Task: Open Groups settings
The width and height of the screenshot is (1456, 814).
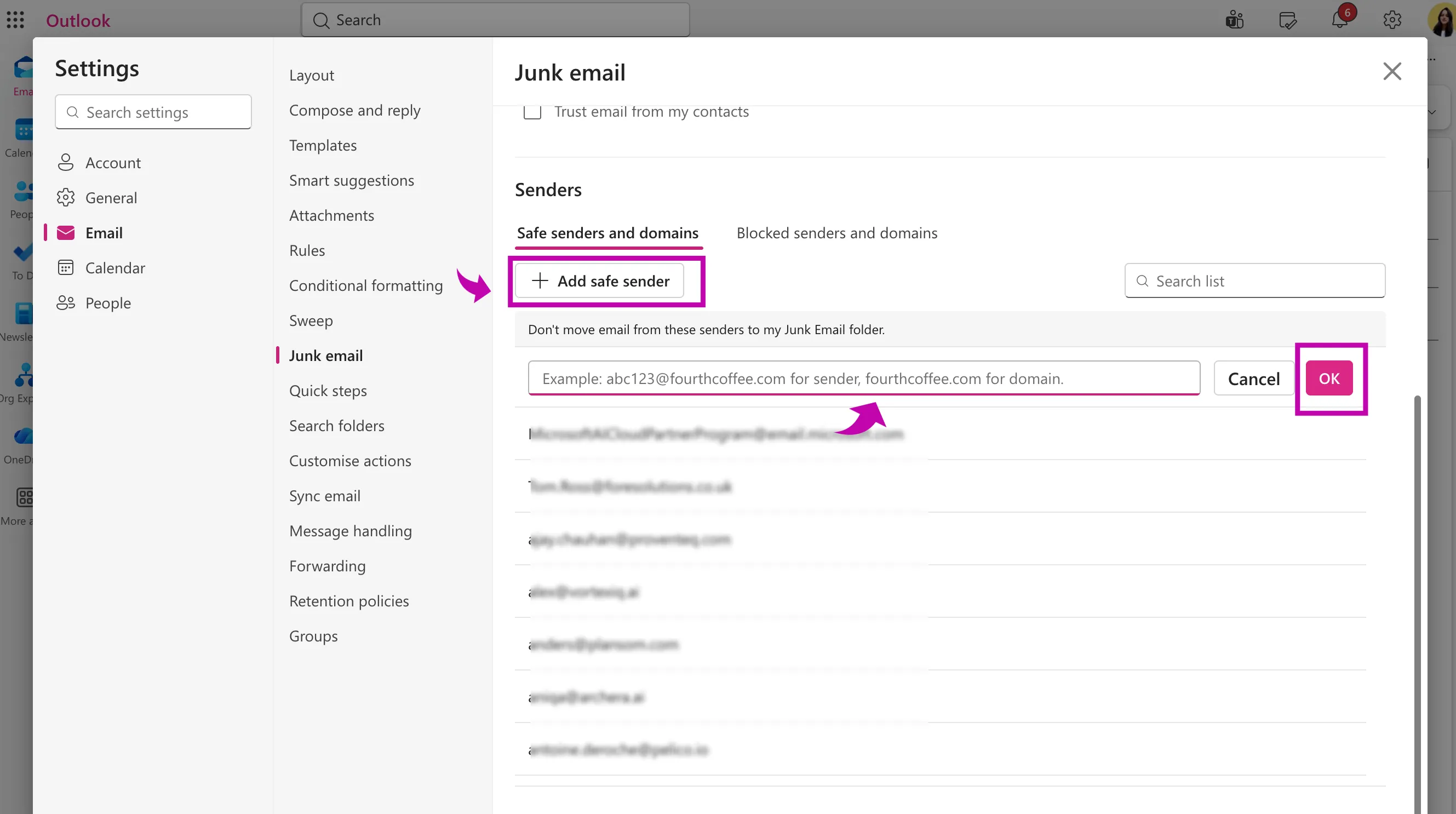Action: click(x=313, y=636)
